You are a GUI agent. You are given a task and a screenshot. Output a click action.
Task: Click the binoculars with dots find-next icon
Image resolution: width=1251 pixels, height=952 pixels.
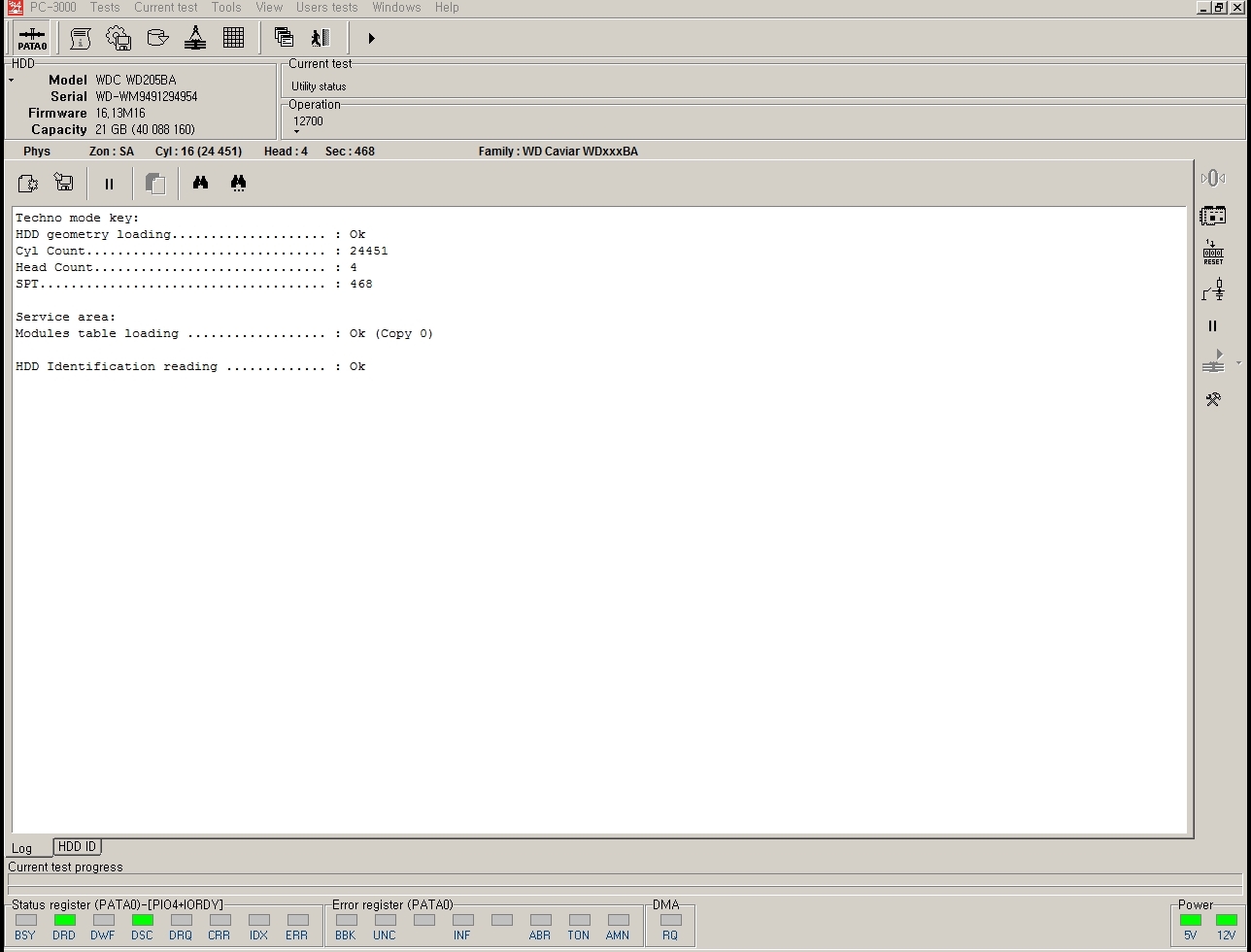coord(238,183)
